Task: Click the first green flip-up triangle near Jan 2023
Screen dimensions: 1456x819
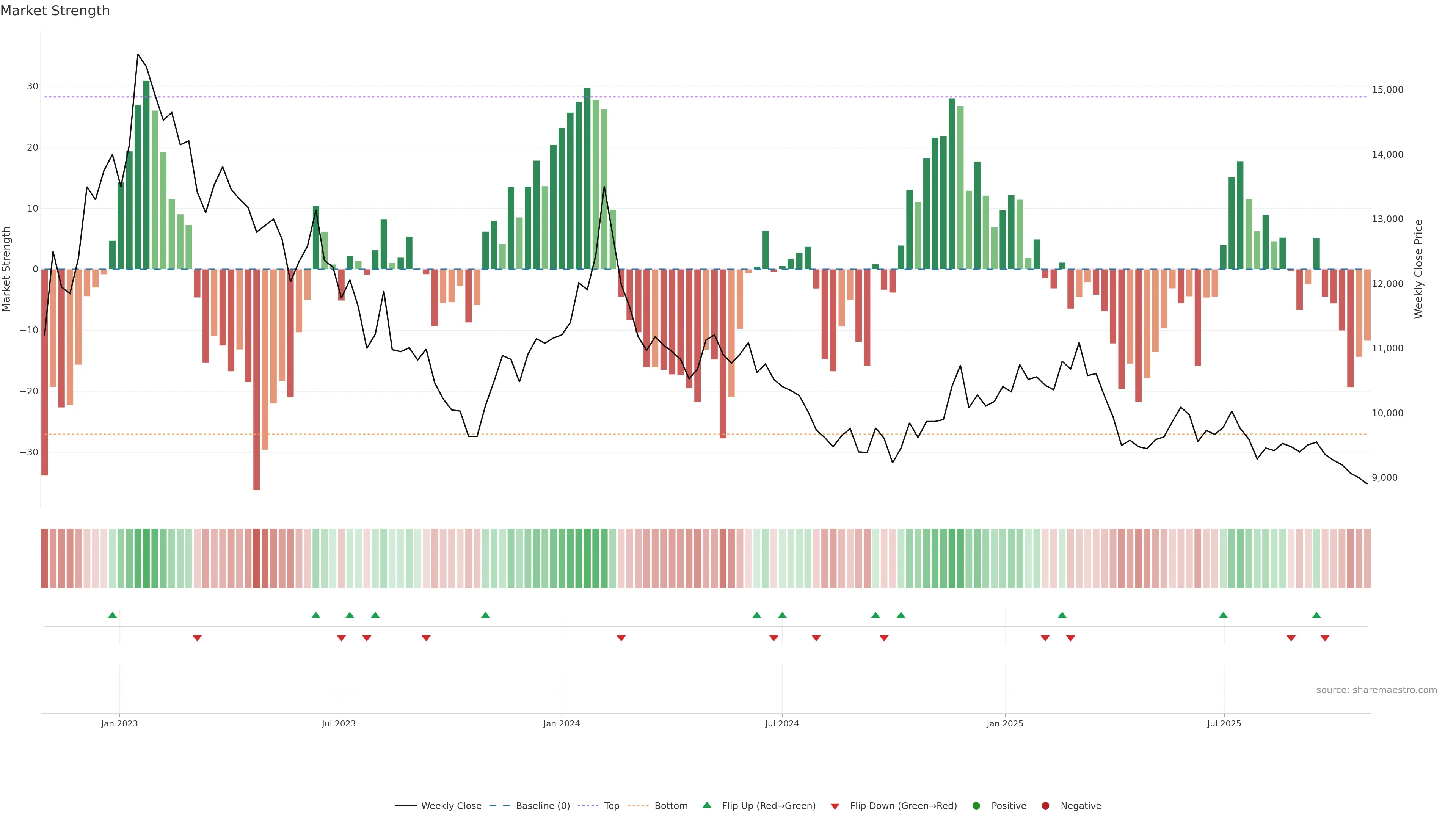Action: pyautogui.click(x=113, y=615)
